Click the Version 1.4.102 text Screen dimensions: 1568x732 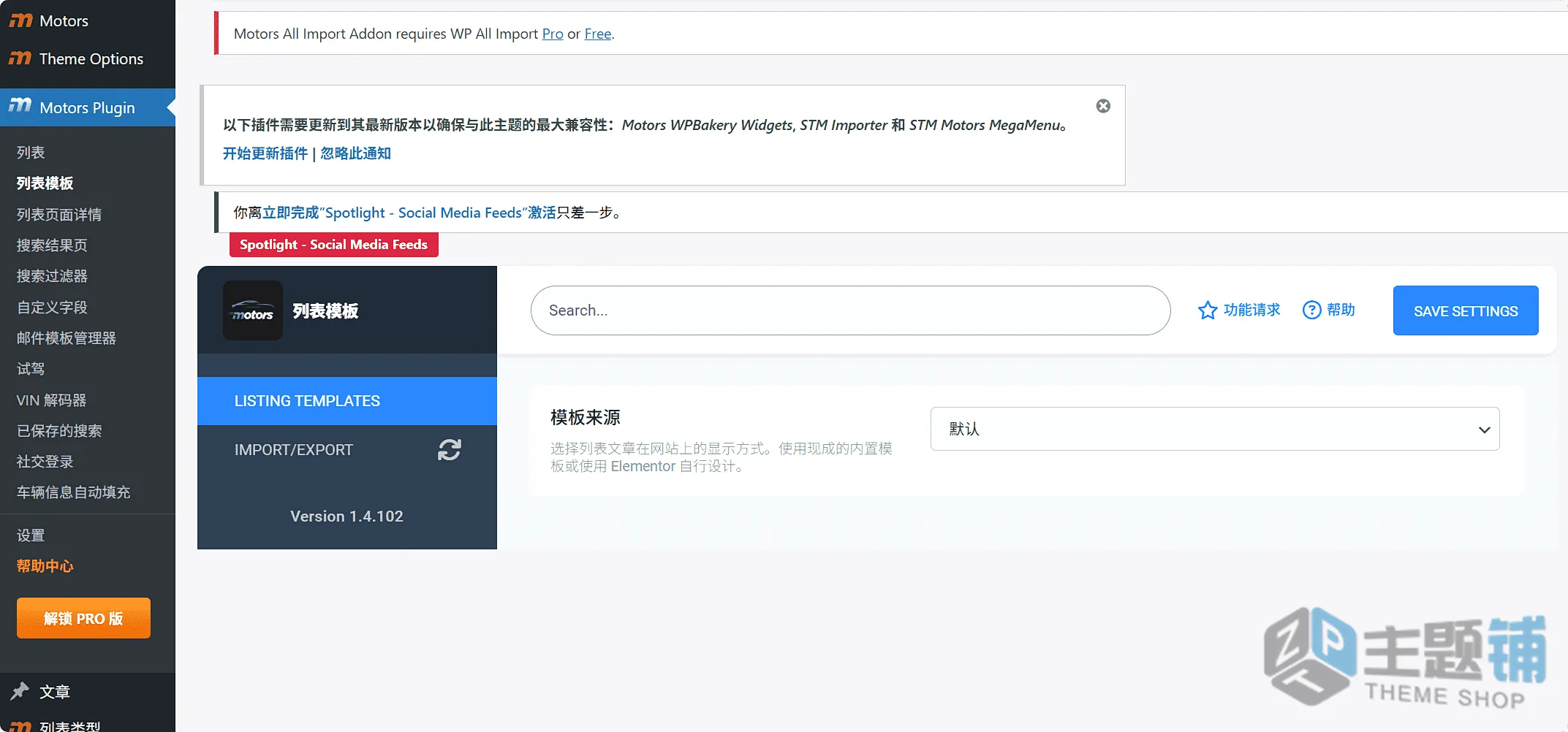point(346,516)
